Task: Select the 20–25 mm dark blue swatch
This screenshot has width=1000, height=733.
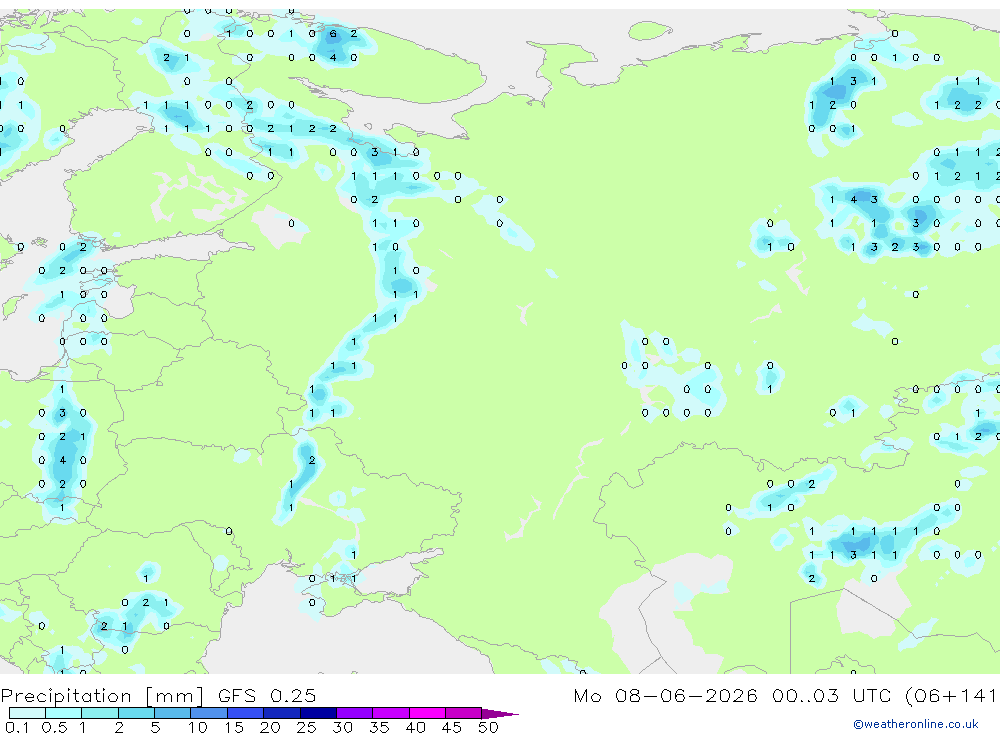Action: (x=282, y=713)
